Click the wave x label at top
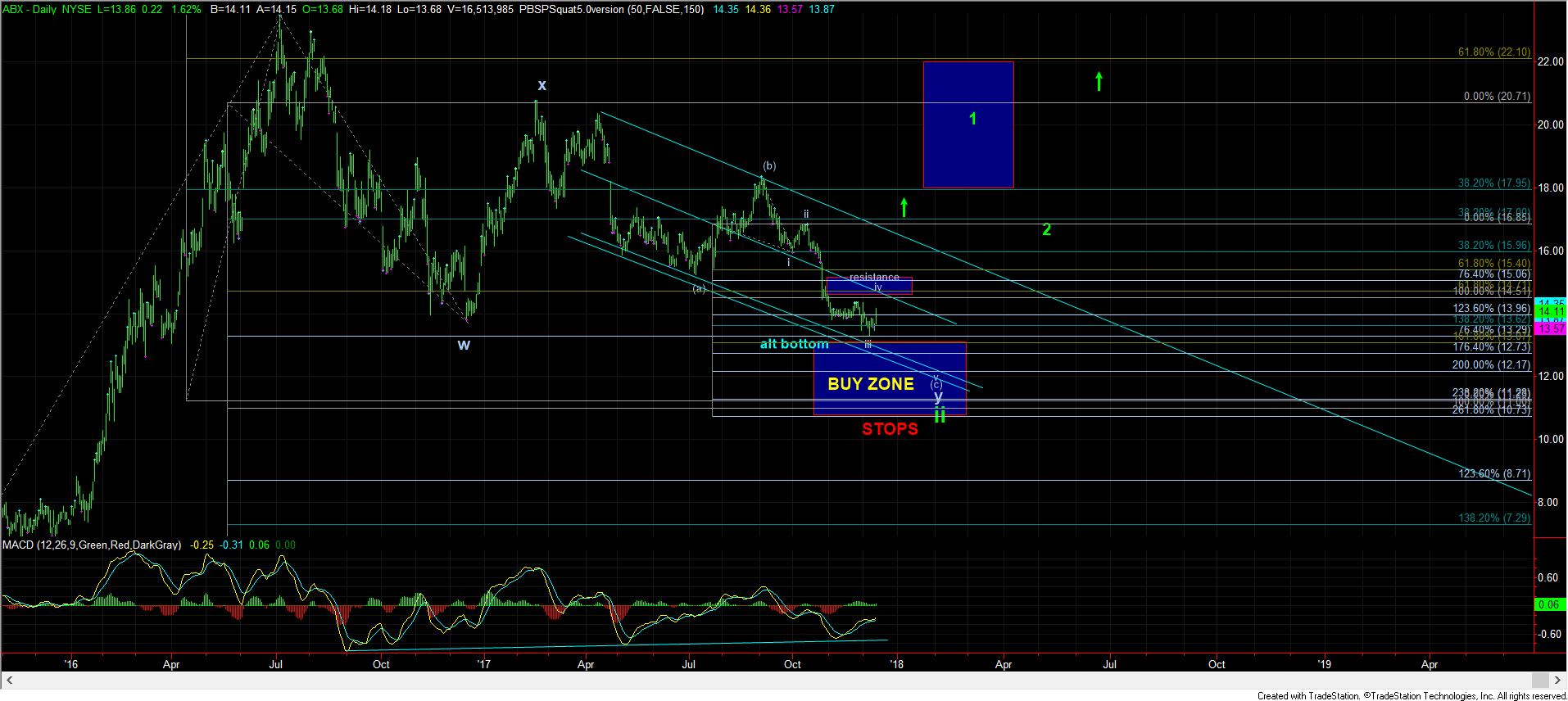 pyautogui.click(x=542, y=85)
